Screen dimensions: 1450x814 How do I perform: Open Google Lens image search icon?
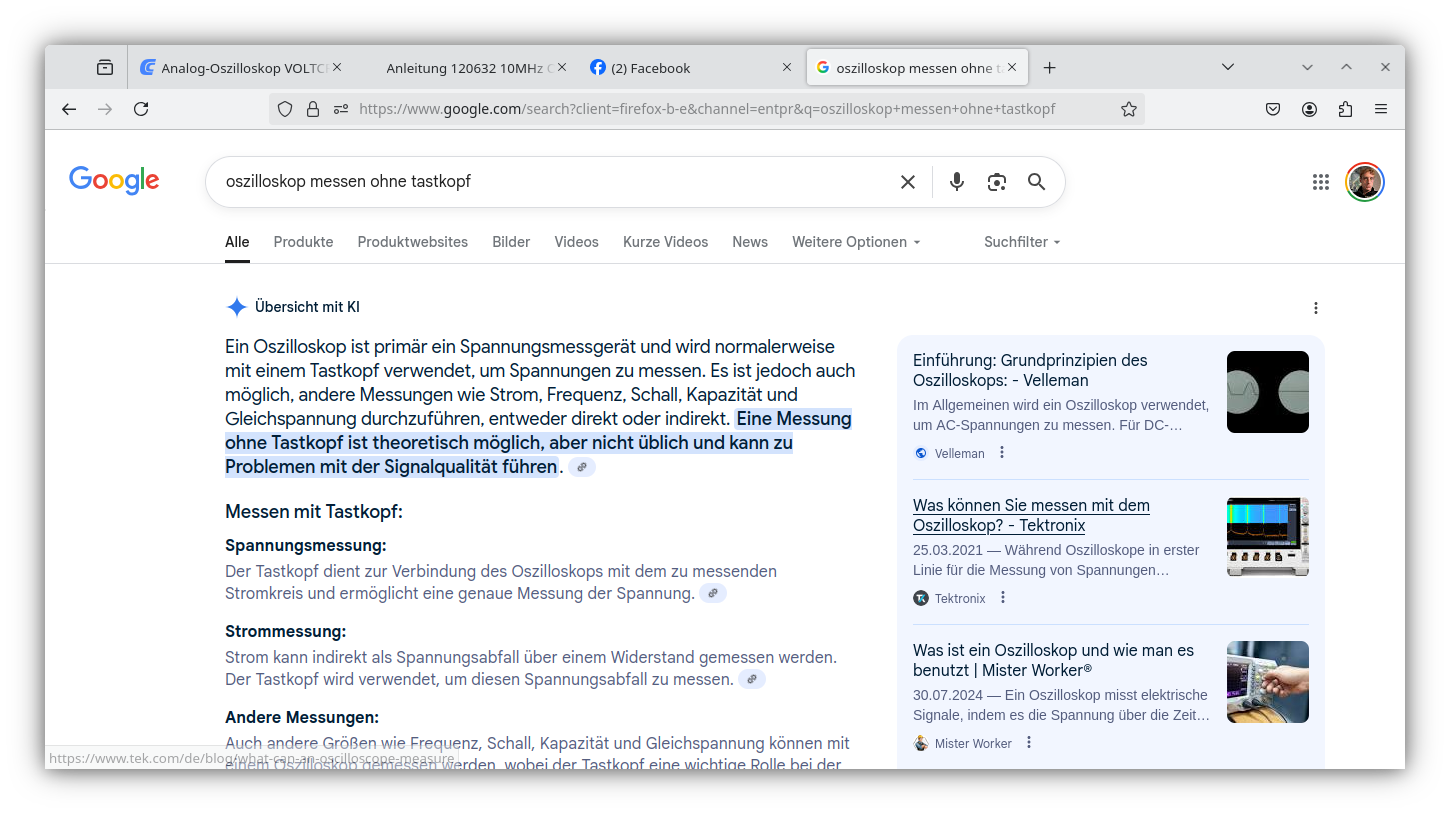(x=996, y=182)
